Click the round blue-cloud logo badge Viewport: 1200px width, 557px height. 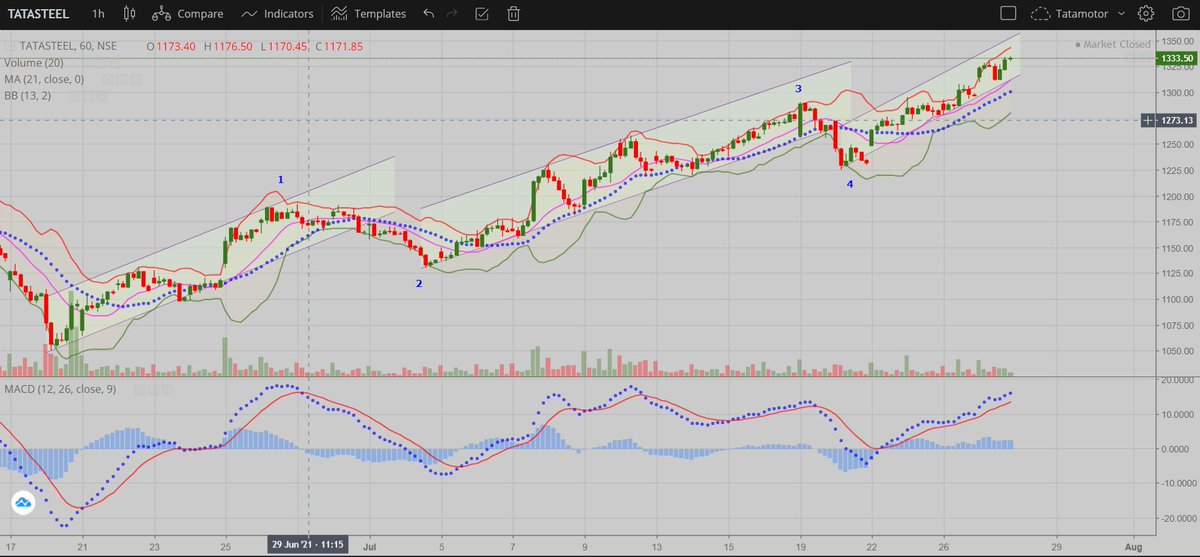(22, 503)
